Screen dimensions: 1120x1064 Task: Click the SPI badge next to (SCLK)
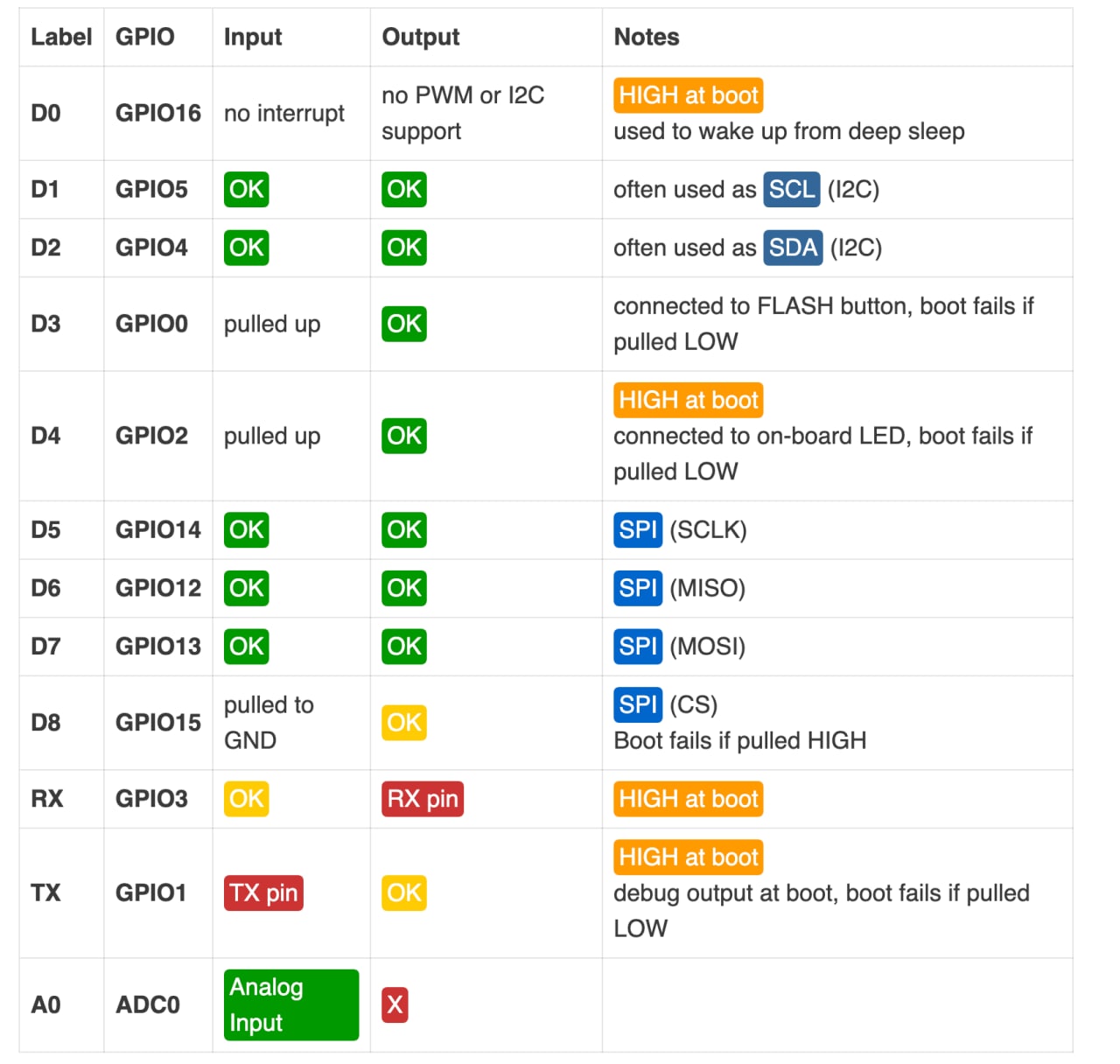coord(638,529)
